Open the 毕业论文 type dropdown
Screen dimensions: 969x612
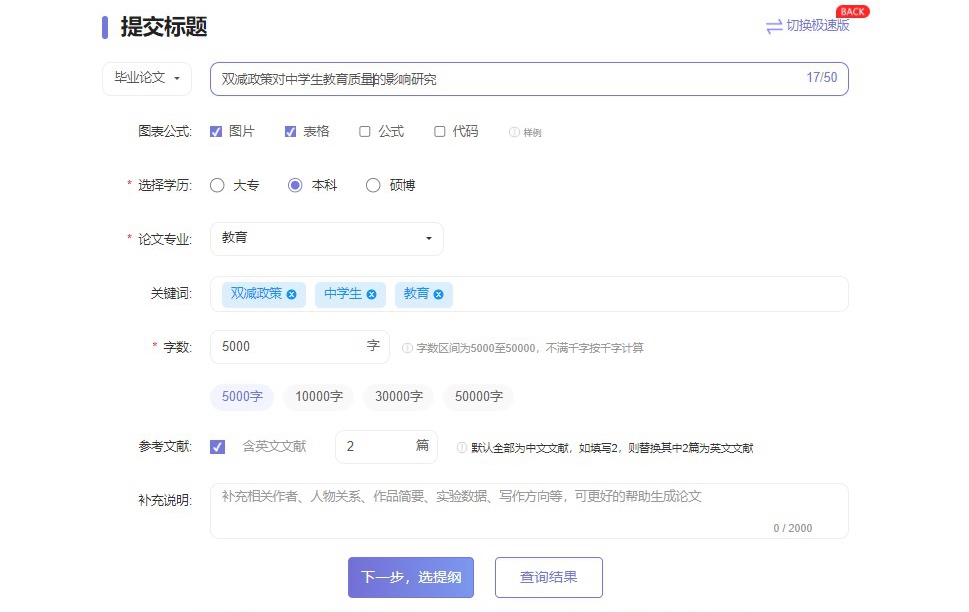coord(147,78)
